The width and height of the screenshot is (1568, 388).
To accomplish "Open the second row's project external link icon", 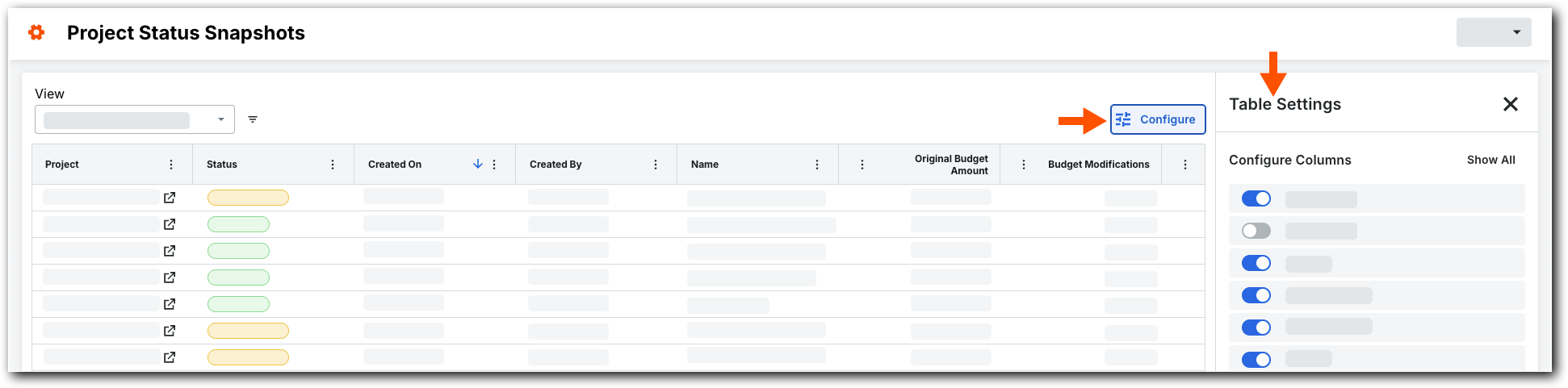I will tap(170, 224).
